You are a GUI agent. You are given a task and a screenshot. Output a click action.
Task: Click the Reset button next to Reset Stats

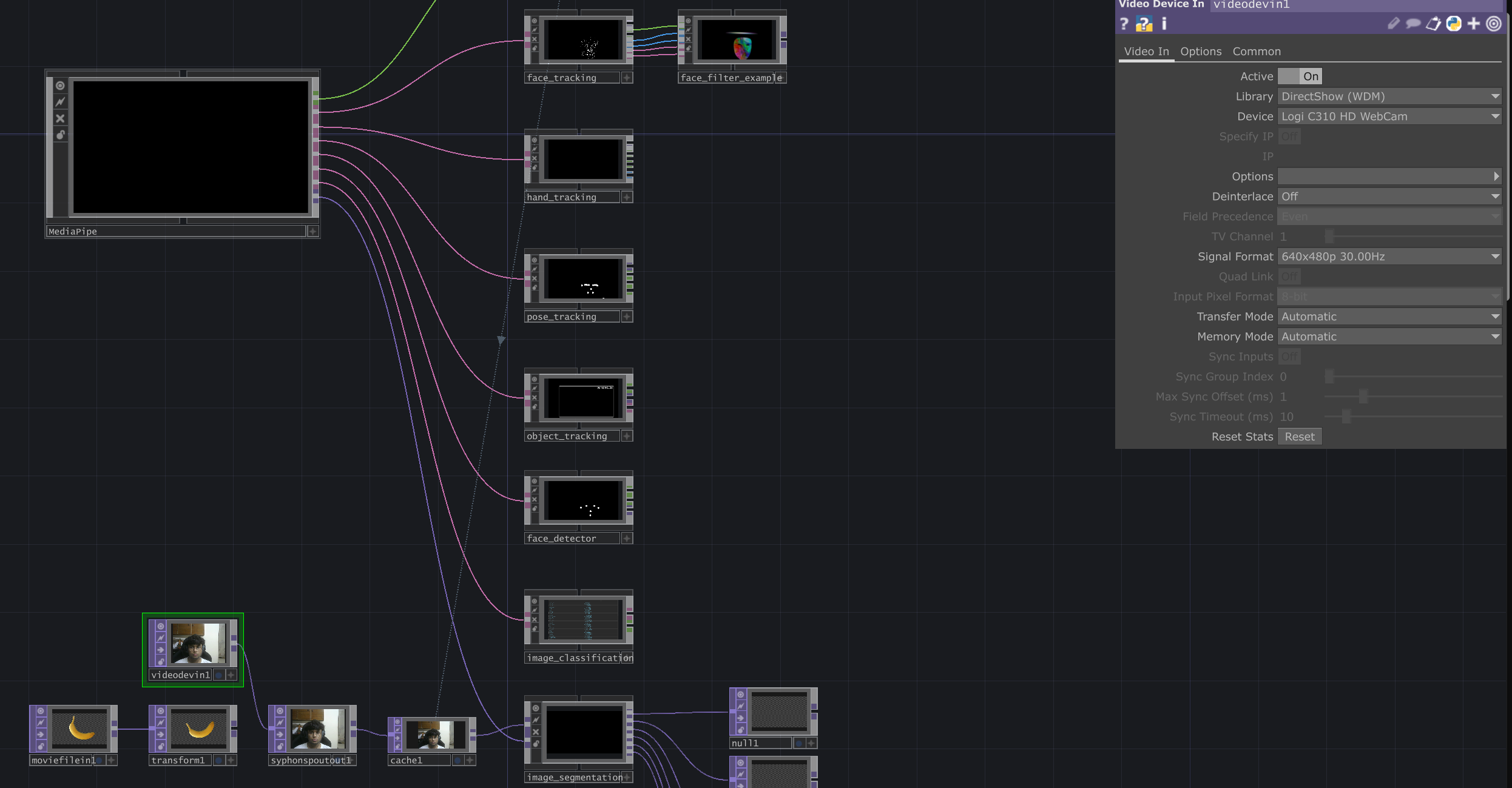click(x=1299, y=436)
